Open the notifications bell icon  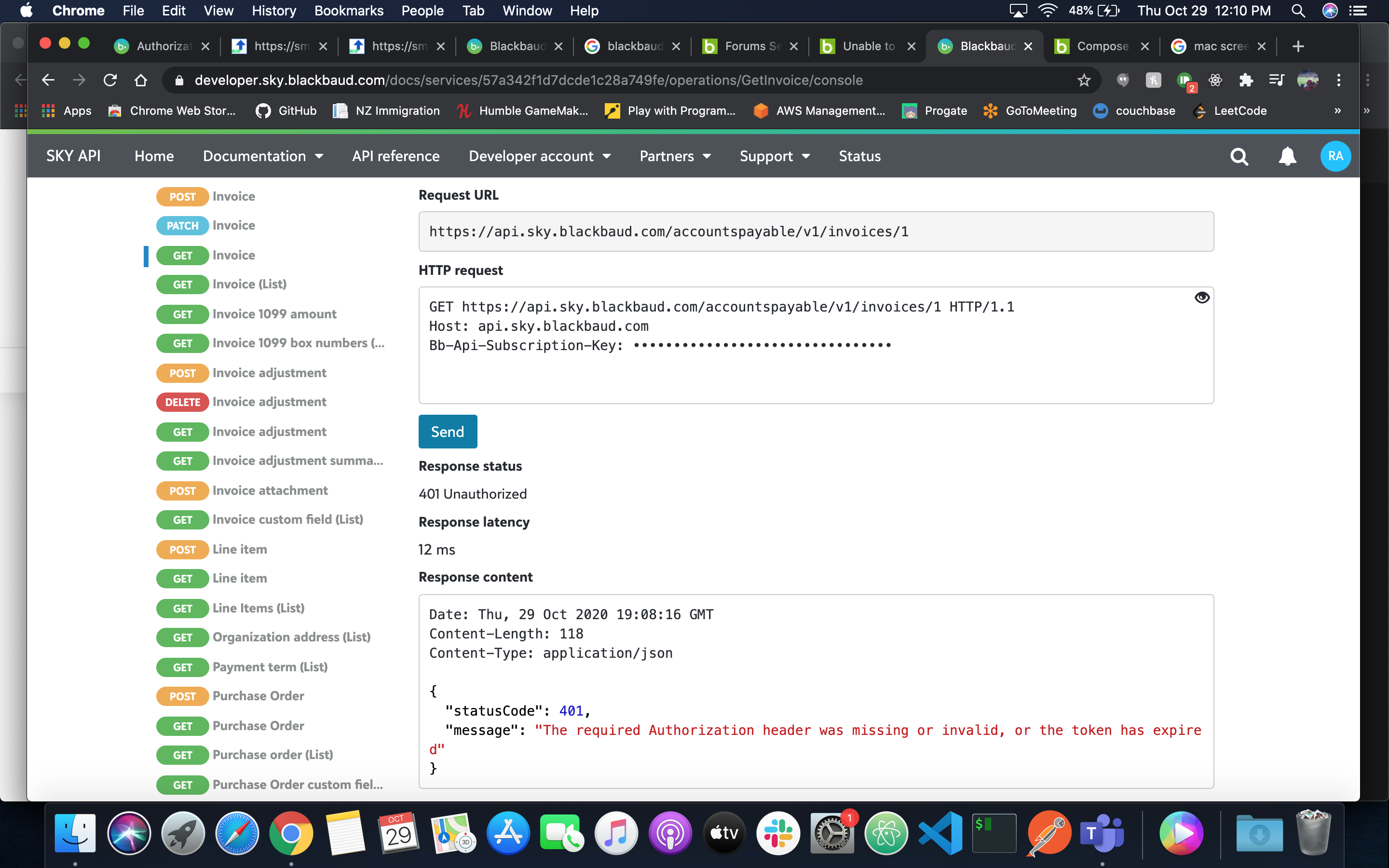1287,156
